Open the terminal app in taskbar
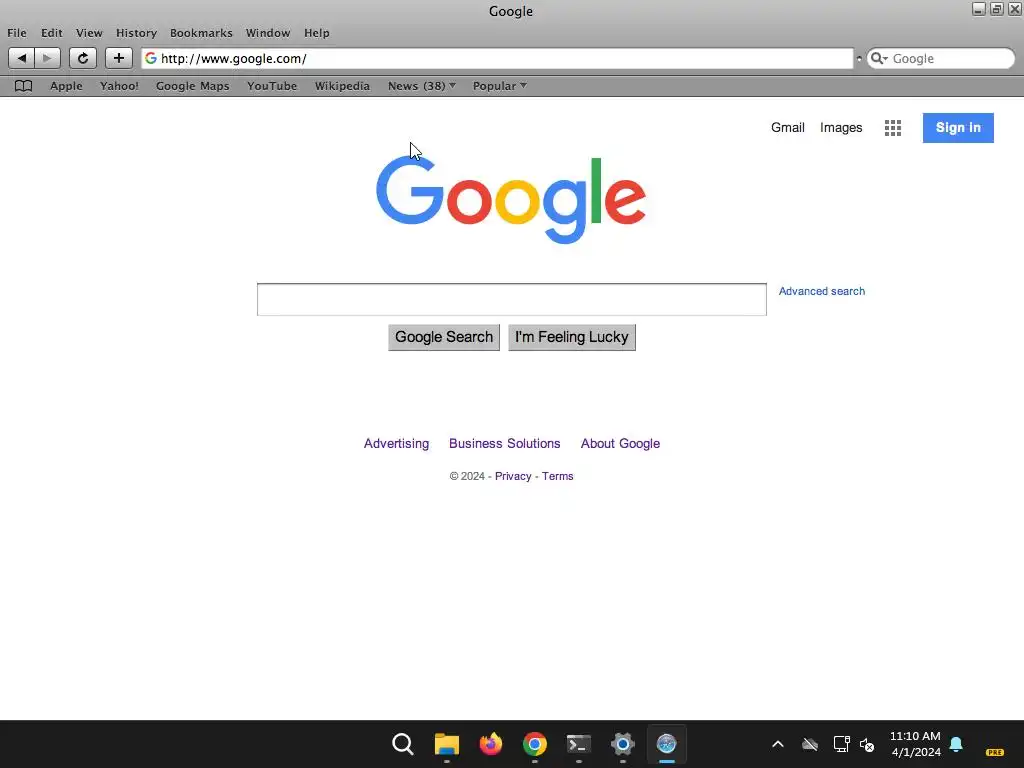 579,744
